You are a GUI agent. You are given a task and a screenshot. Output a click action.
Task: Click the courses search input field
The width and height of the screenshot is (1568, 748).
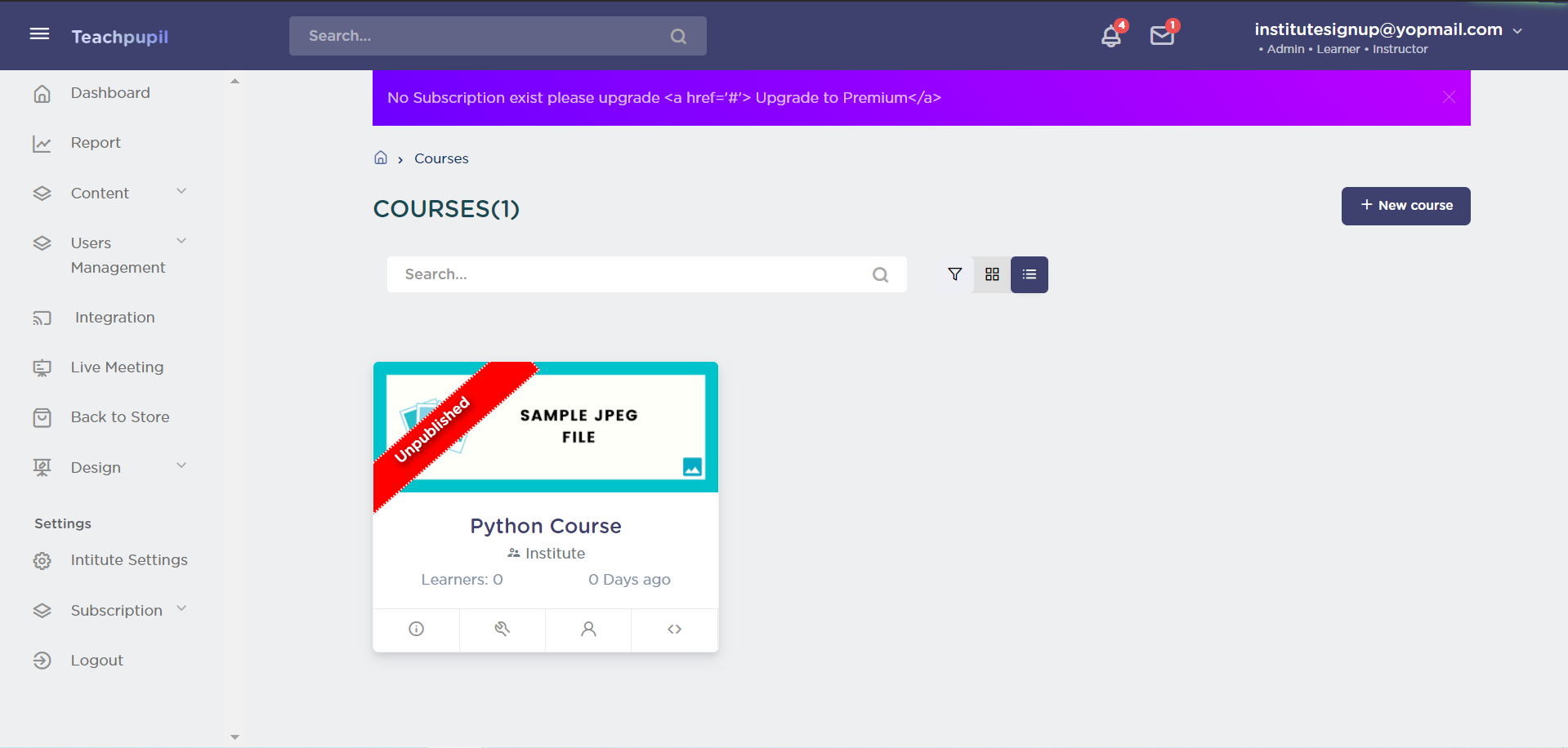coord(629,274)
